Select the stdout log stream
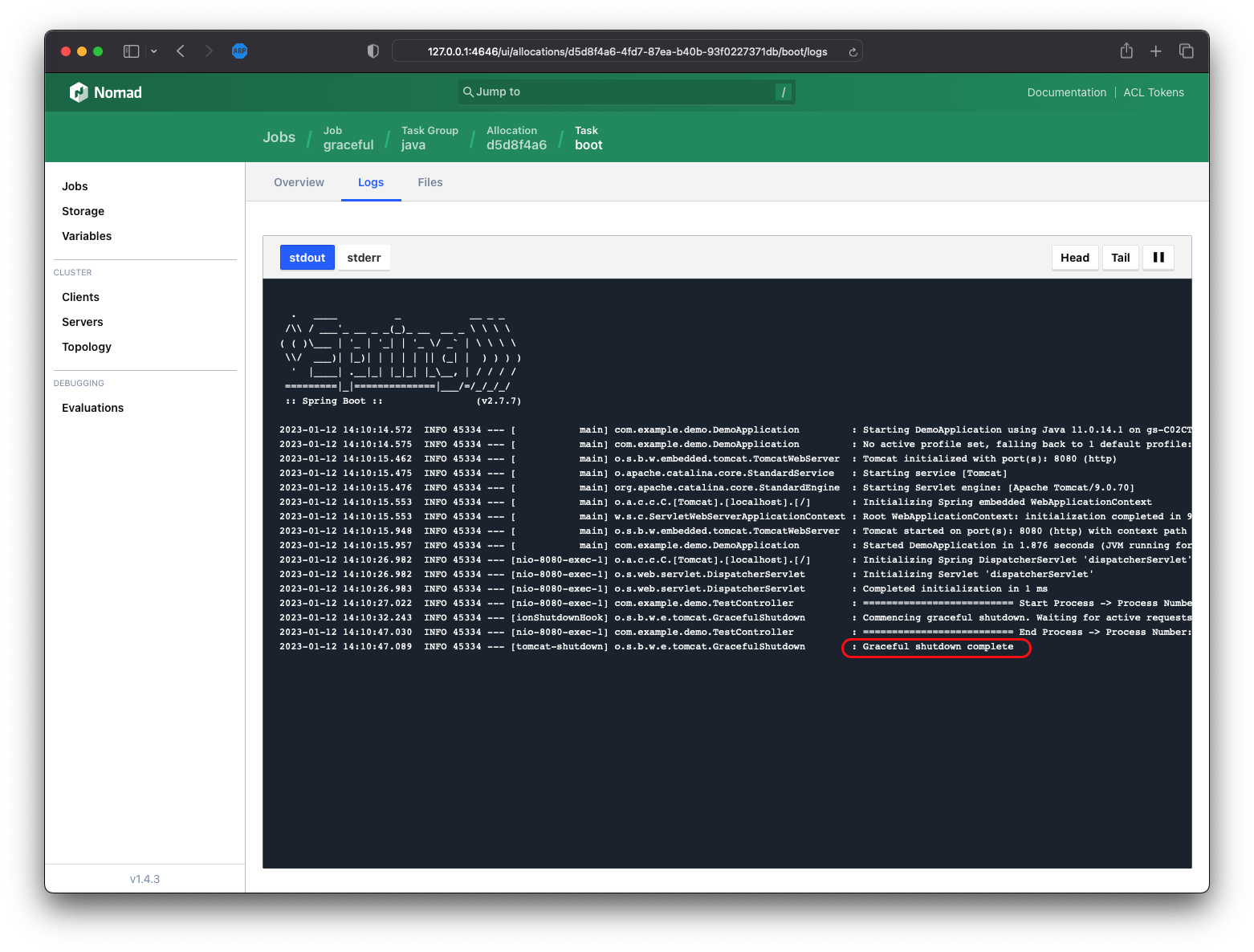 (x=307, y=258)
